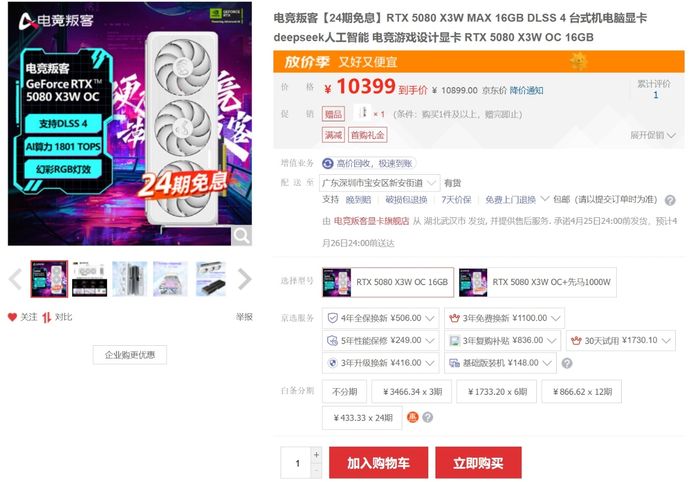Screen dimensions: 700x482
Task: Click the heart 关注 follow icon
Action: click(x=12, y=317)
